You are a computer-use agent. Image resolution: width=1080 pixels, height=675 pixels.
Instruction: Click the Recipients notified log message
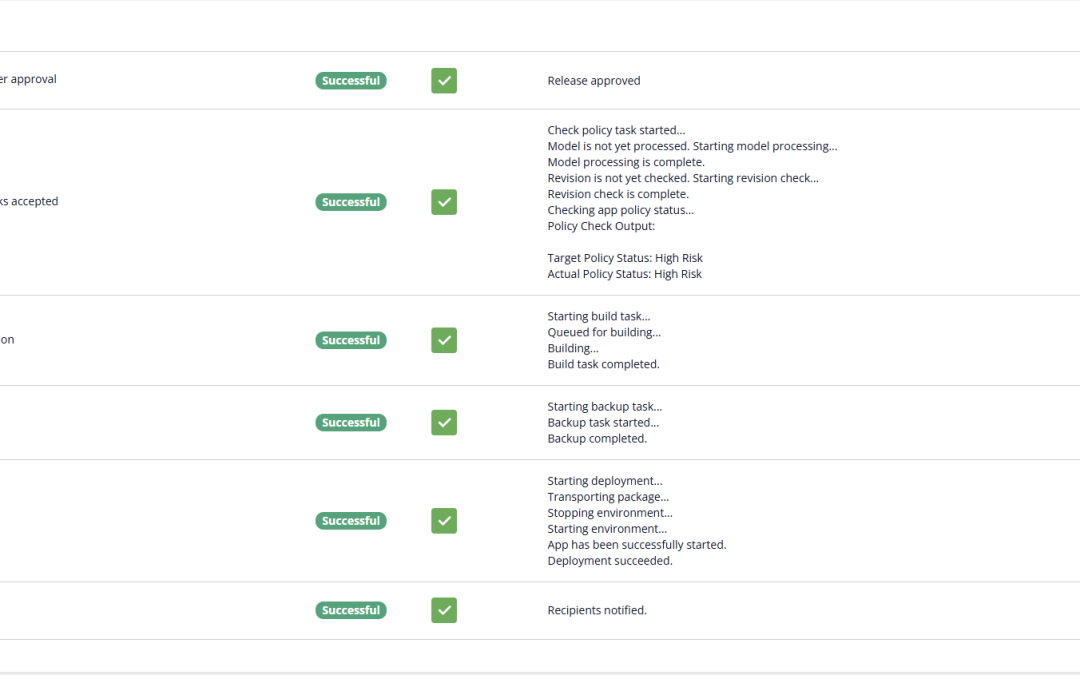[597, 610]
